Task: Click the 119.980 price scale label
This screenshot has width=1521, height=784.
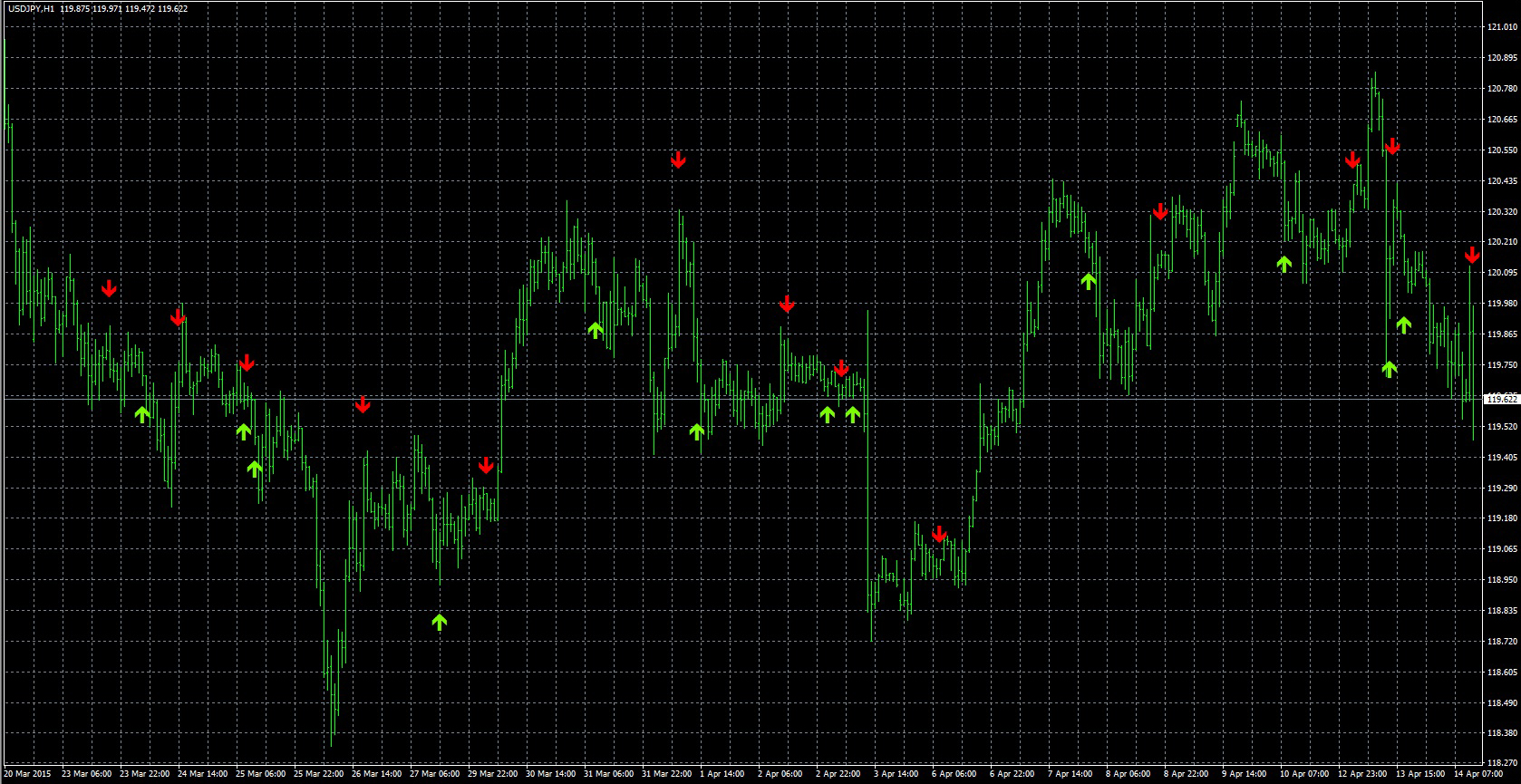Action: (x=1502, y=304)
